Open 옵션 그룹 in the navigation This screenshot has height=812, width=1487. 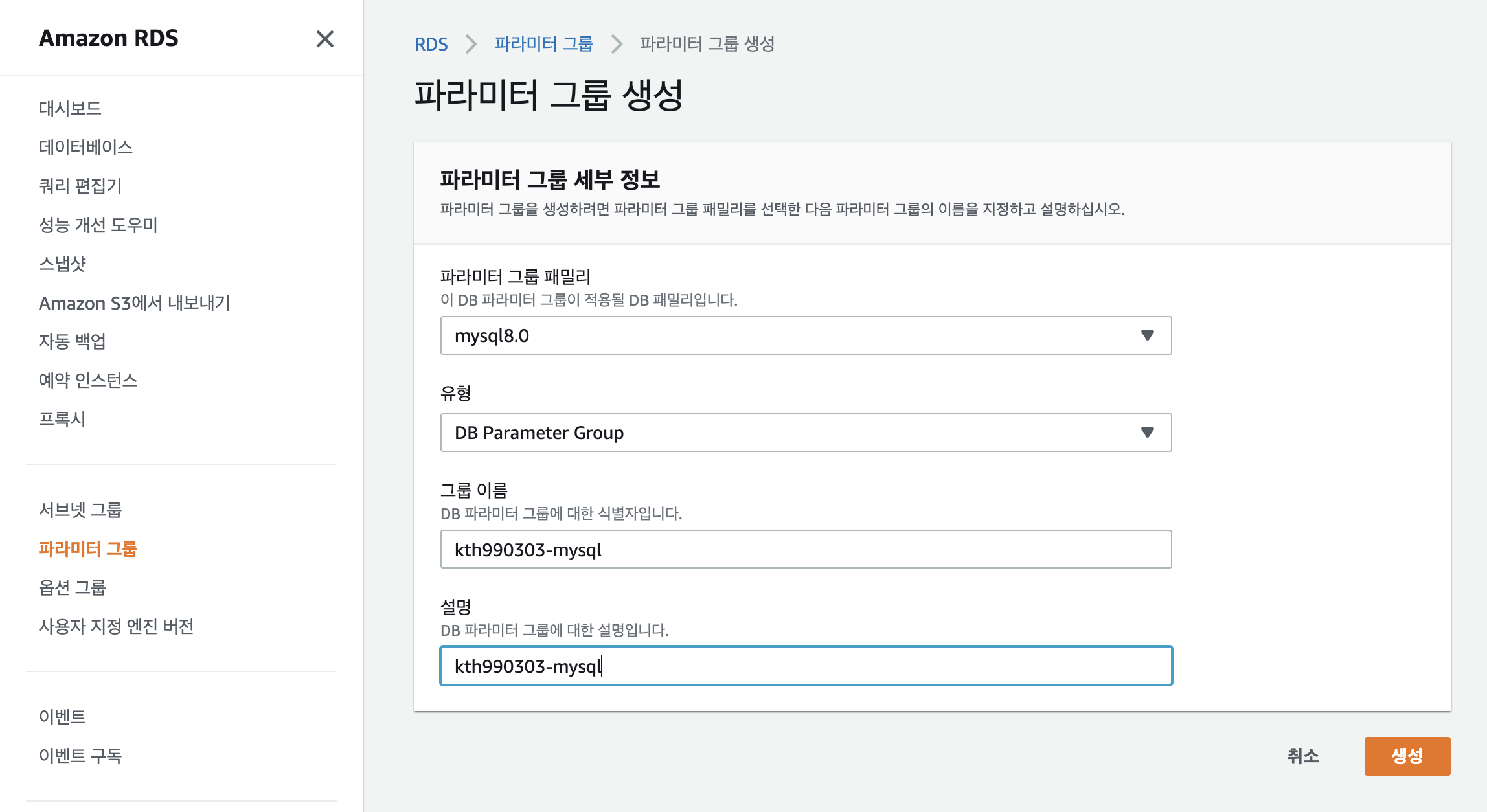pos(73,587)
